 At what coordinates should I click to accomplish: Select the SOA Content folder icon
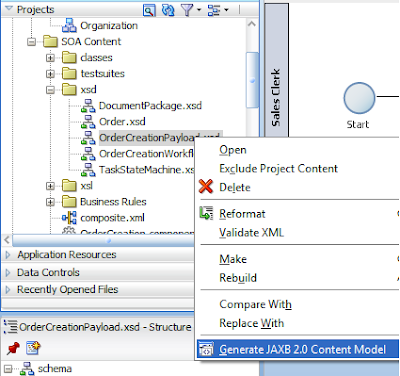pos(51,42)
